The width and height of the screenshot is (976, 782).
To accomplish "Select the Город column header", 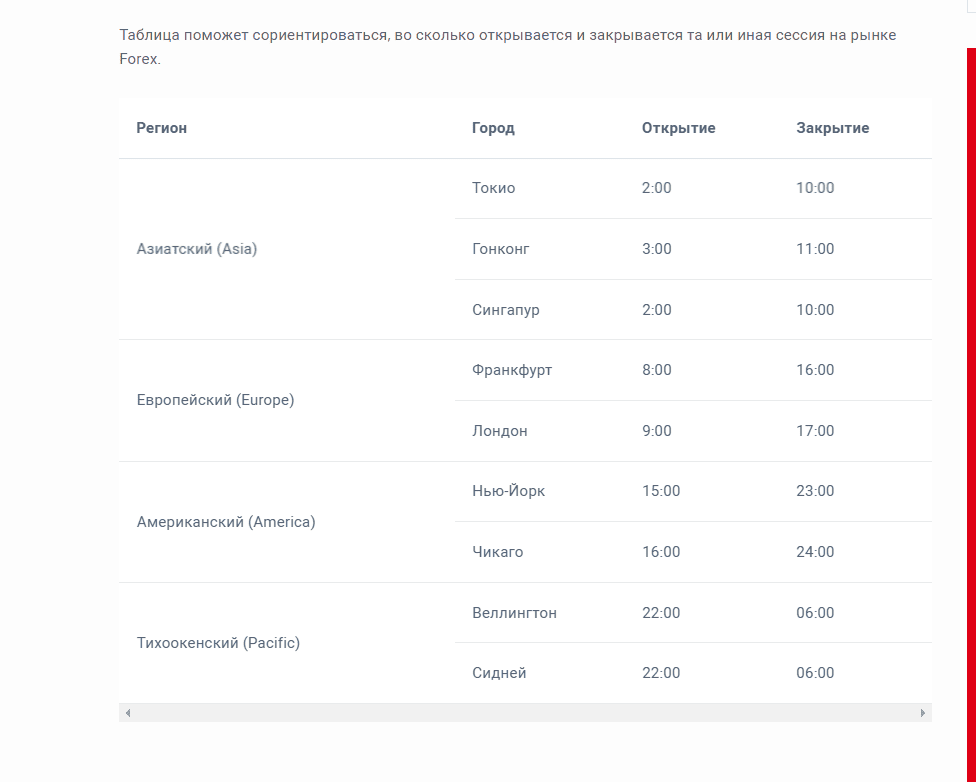I will pos(493,128).
